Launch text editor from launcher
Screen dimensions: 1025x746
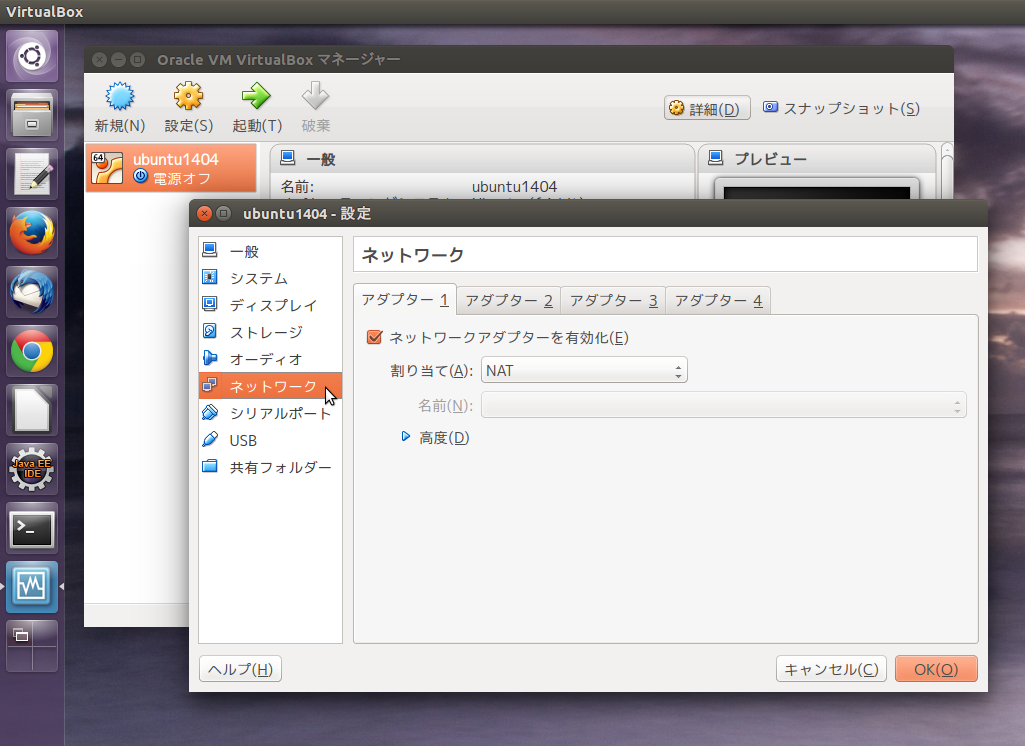(32, 174)
